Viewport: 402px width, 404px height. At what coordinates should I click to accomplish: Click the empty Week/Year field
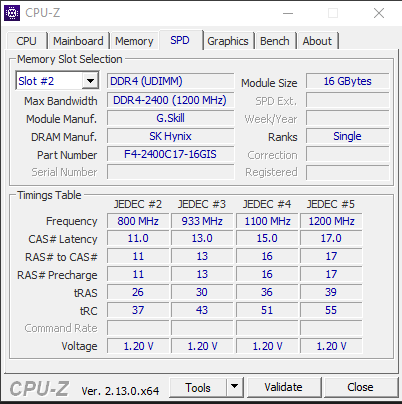(x=347, y=118)
